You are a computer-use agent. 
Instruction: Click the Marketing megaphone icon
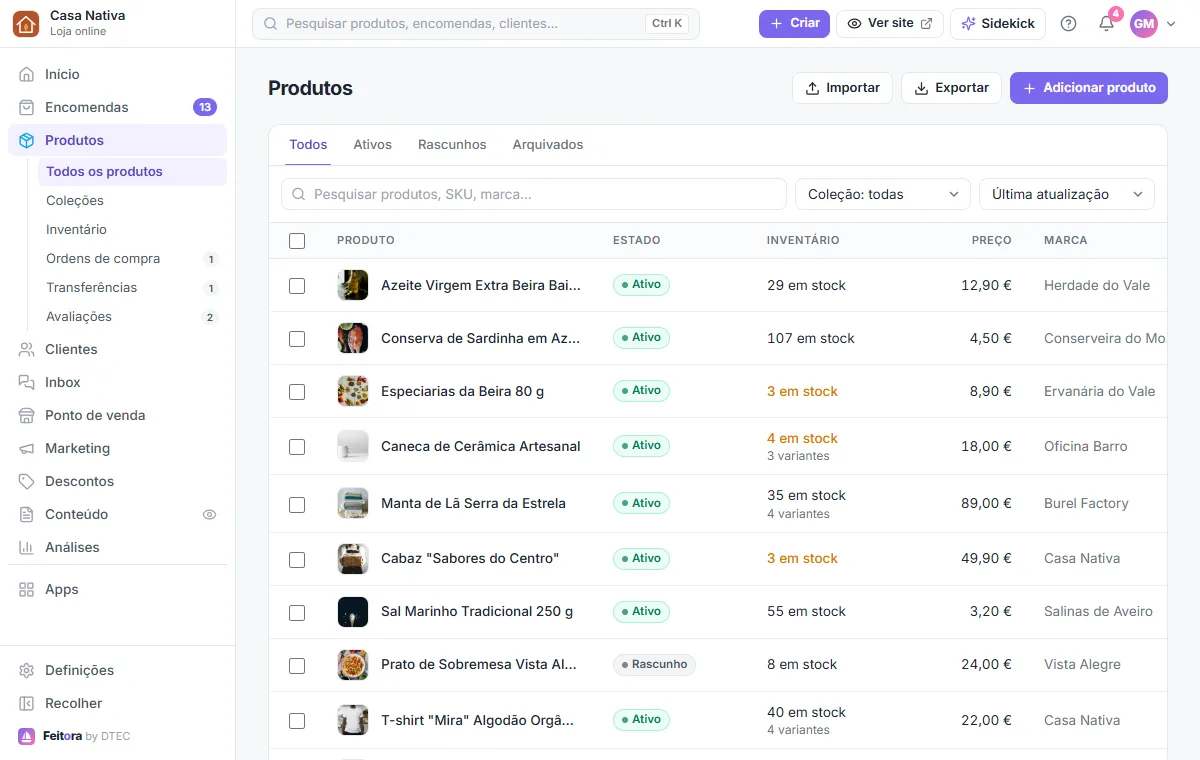click(x=27, y=448)
